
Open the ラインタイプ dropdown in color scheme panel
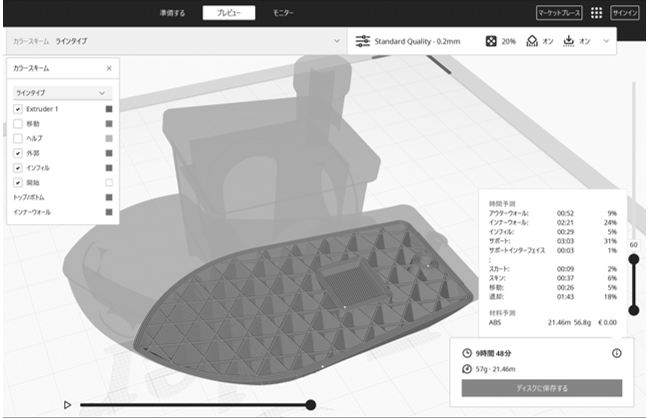tap(62, 93)
